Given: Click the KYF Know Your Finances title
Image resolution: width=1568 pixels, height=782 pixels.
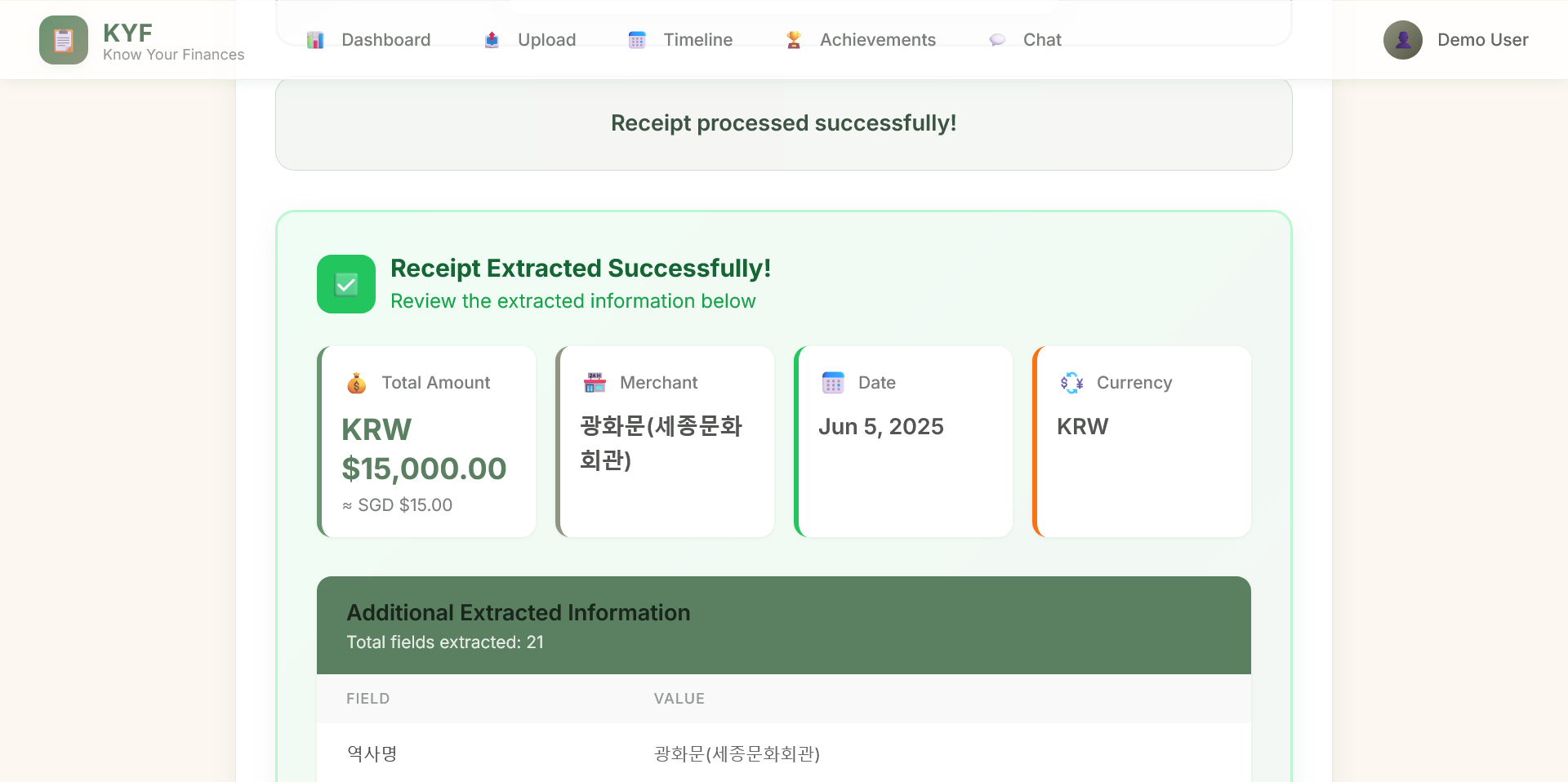Looking at the screenshot, I should click(x=173, y=41).
